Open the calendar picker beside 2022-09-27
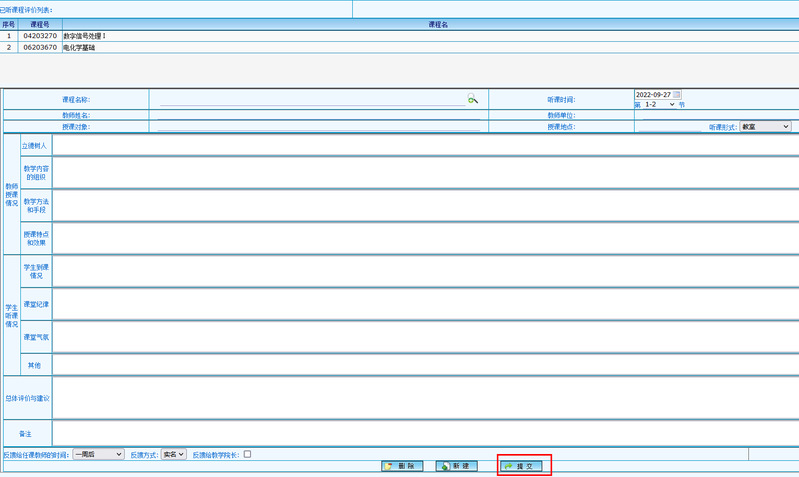 coord(677,95)
